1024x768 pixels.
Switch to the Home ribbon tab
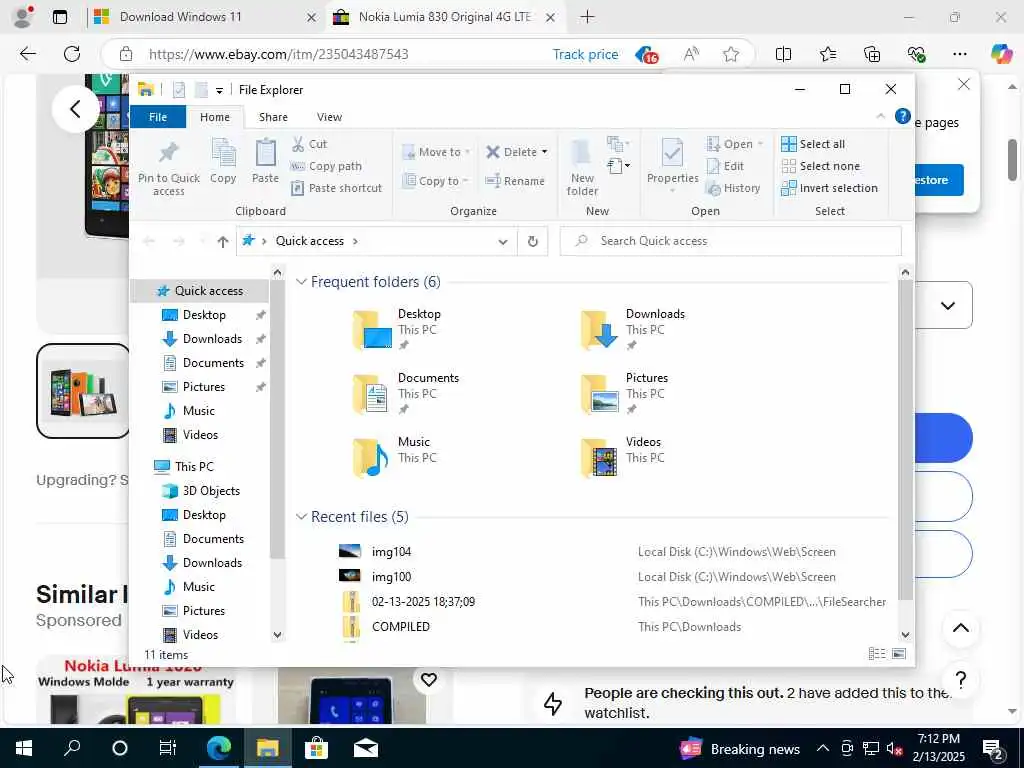pyautogui.click(x=215, y=117)
